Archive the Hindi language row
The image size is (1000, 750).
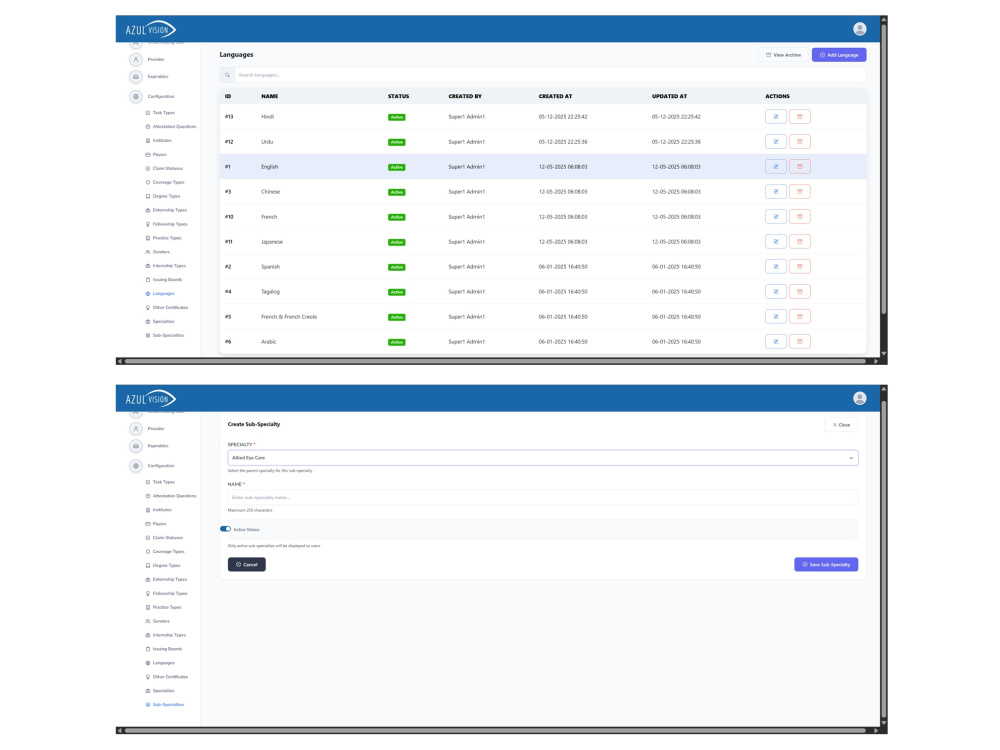tap(800, 117)
